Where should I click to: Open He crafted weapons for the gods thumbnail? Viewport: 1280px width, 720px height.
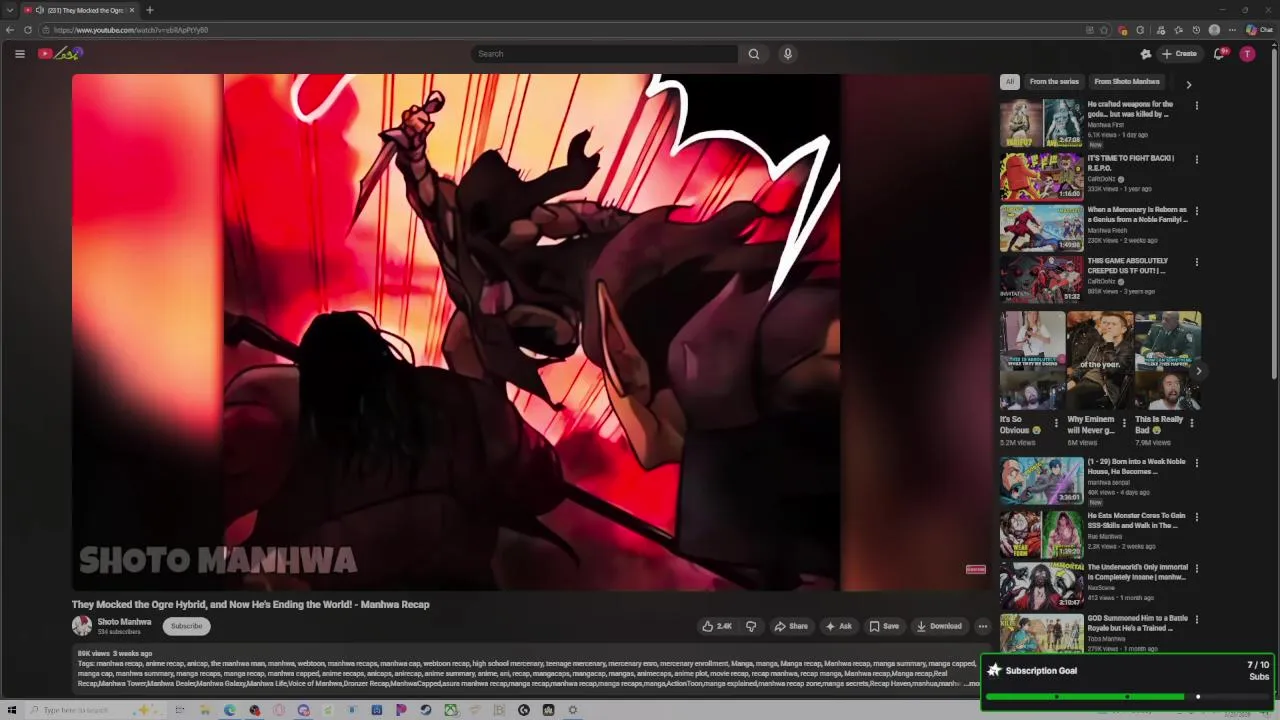click(1041, 123)
